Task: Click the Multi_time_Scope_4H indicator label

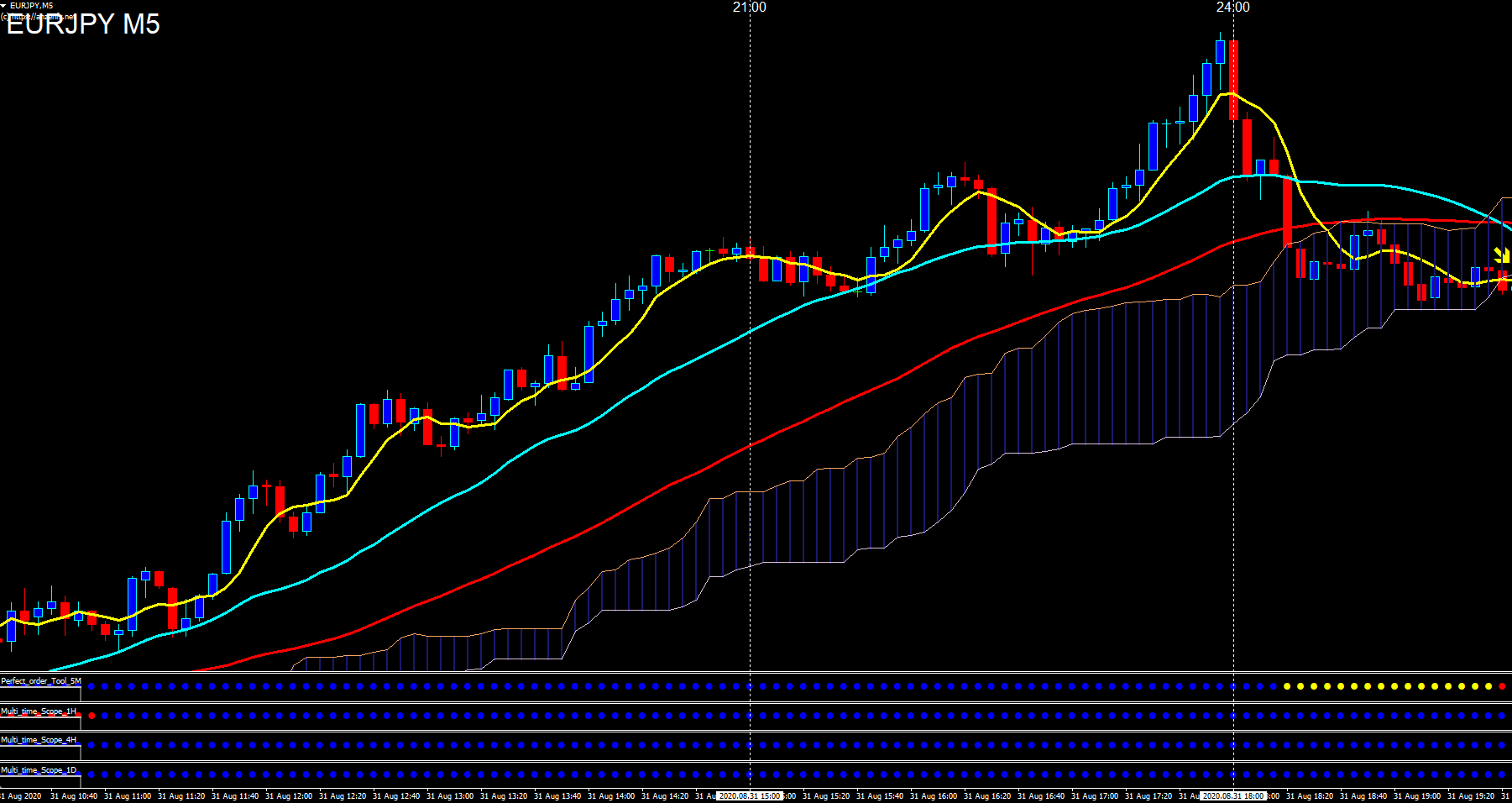Action: point(39,740)
